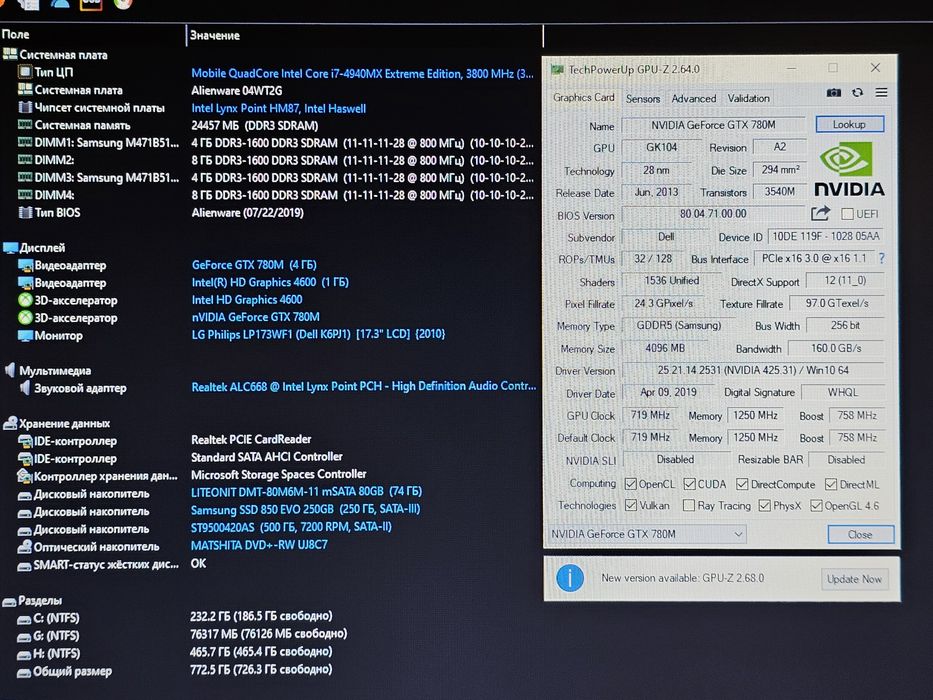Click the Update Now button
Image resolution: width=933 pixels, height=700 pixels.
(854, 579)
